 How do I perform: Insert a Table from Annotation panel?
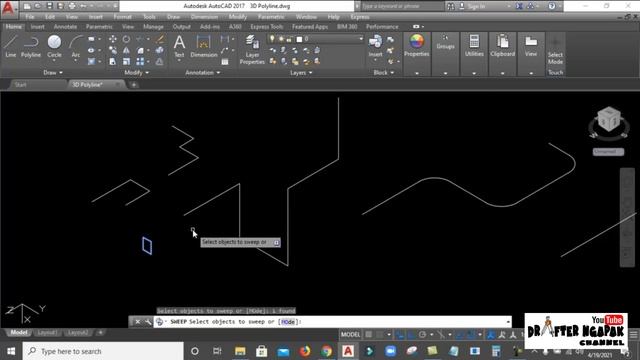click(x=224, y=62)
